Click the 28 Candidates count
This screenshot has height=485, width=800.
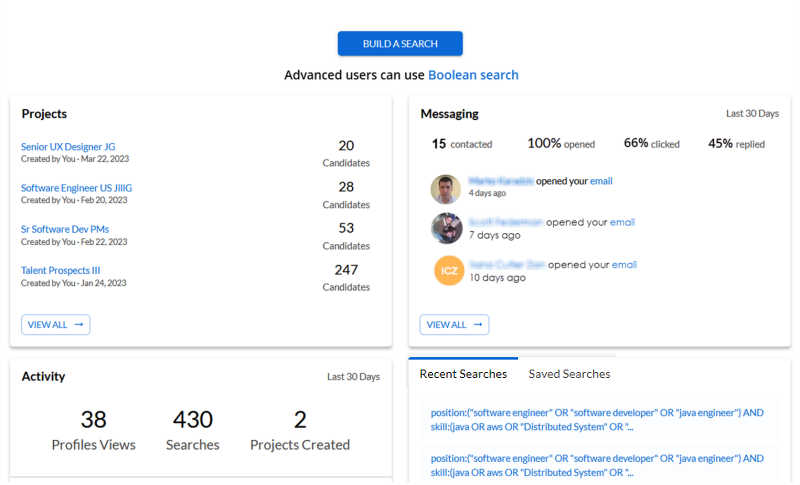346,195
